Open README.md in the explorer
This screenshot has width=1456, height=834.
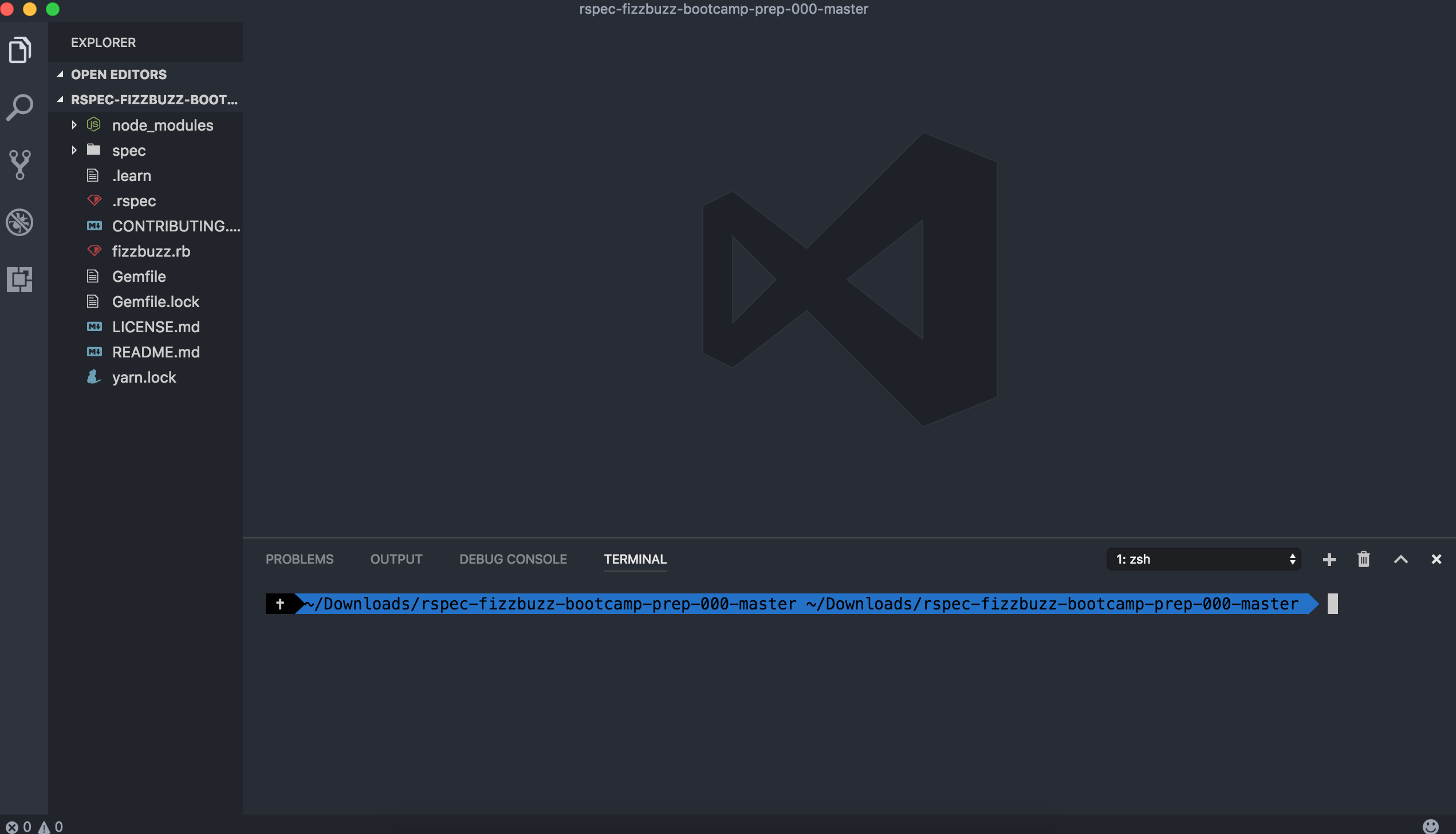(156, 352)
